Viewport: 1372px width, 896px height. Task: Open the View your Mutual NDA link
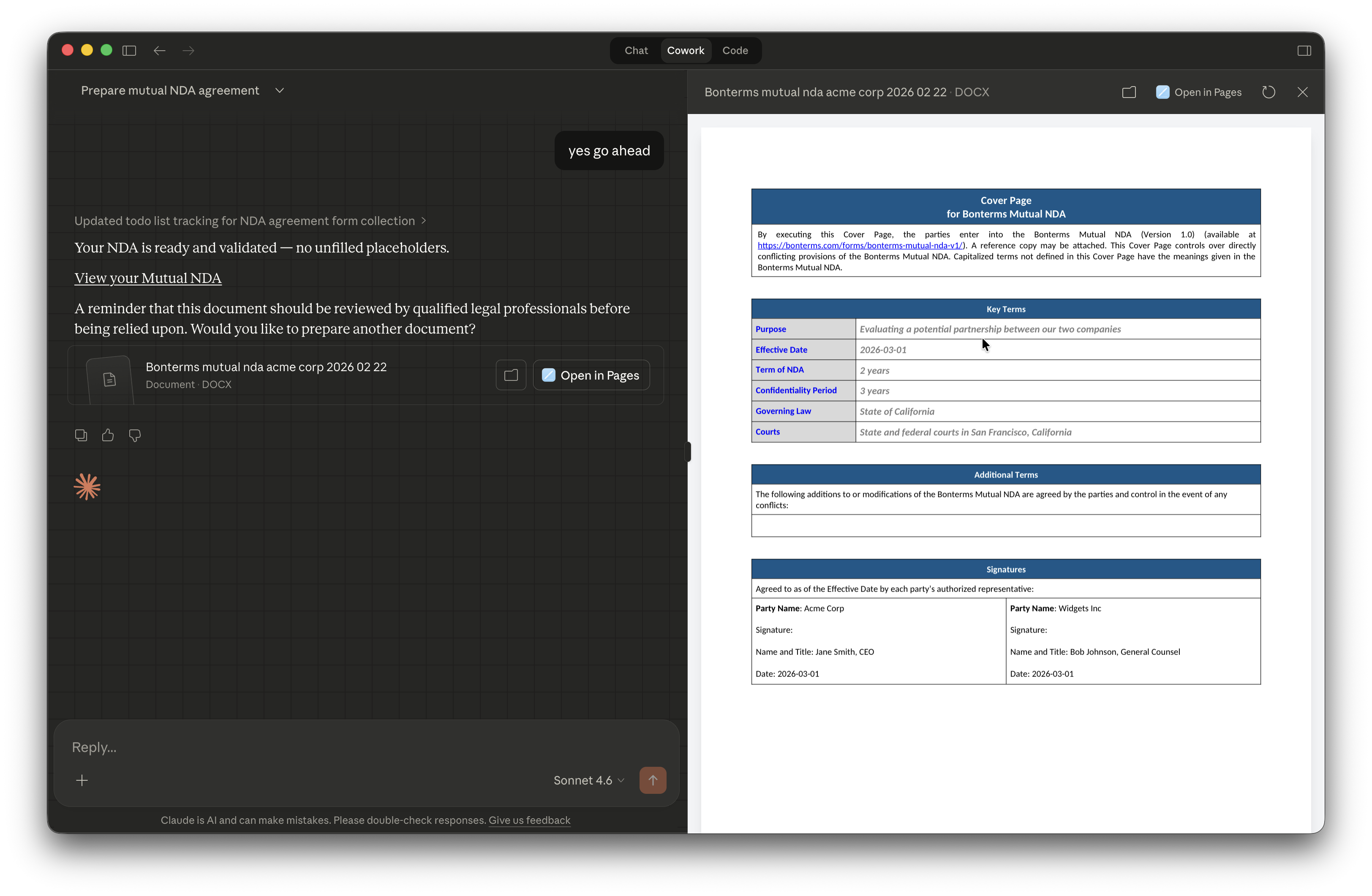(x=147, y=278)
